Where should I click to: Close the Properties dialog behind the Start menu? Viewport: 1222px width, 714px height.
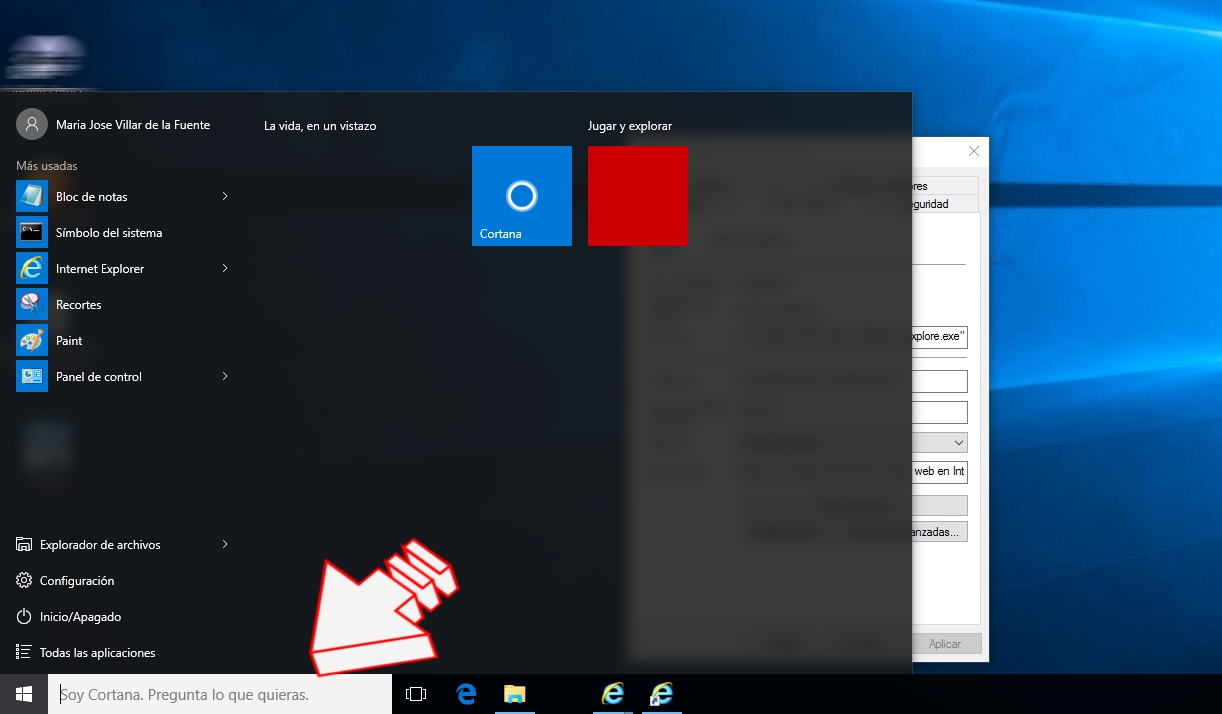click(974, 151)
